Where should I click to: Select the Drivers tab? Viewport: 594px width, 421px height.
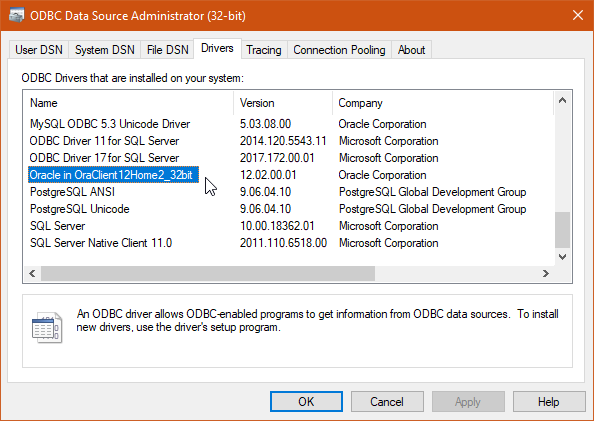pos(217,48)
